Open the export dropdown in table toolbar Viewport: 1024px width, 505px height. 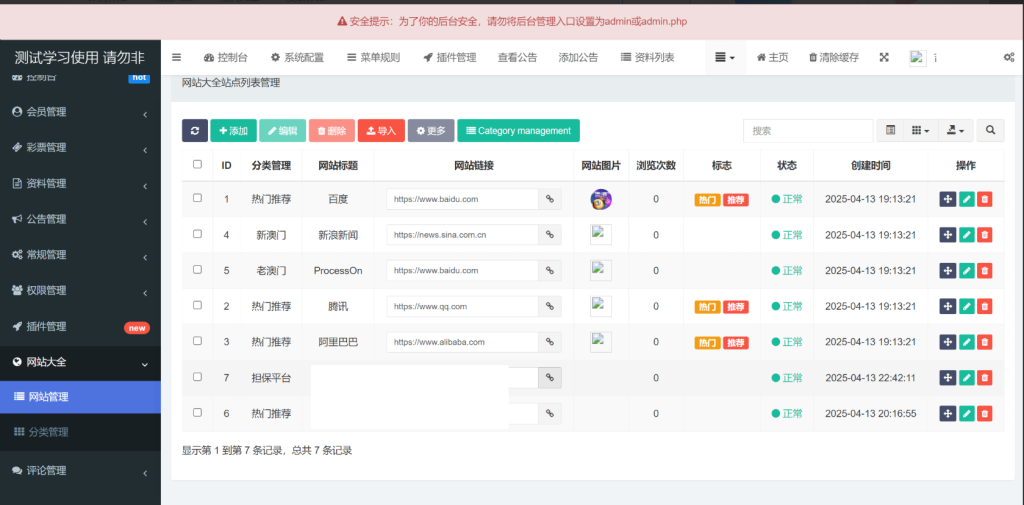pyautogui.click(x=955, y=131)
